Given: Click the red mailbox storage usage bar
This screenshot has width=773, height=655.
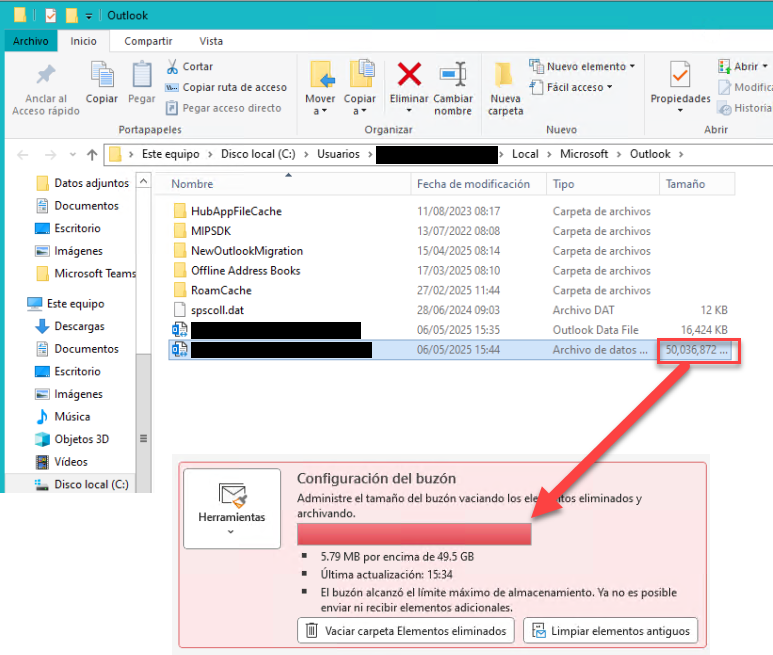Looking at the screenshot, I should click(414, 534).
